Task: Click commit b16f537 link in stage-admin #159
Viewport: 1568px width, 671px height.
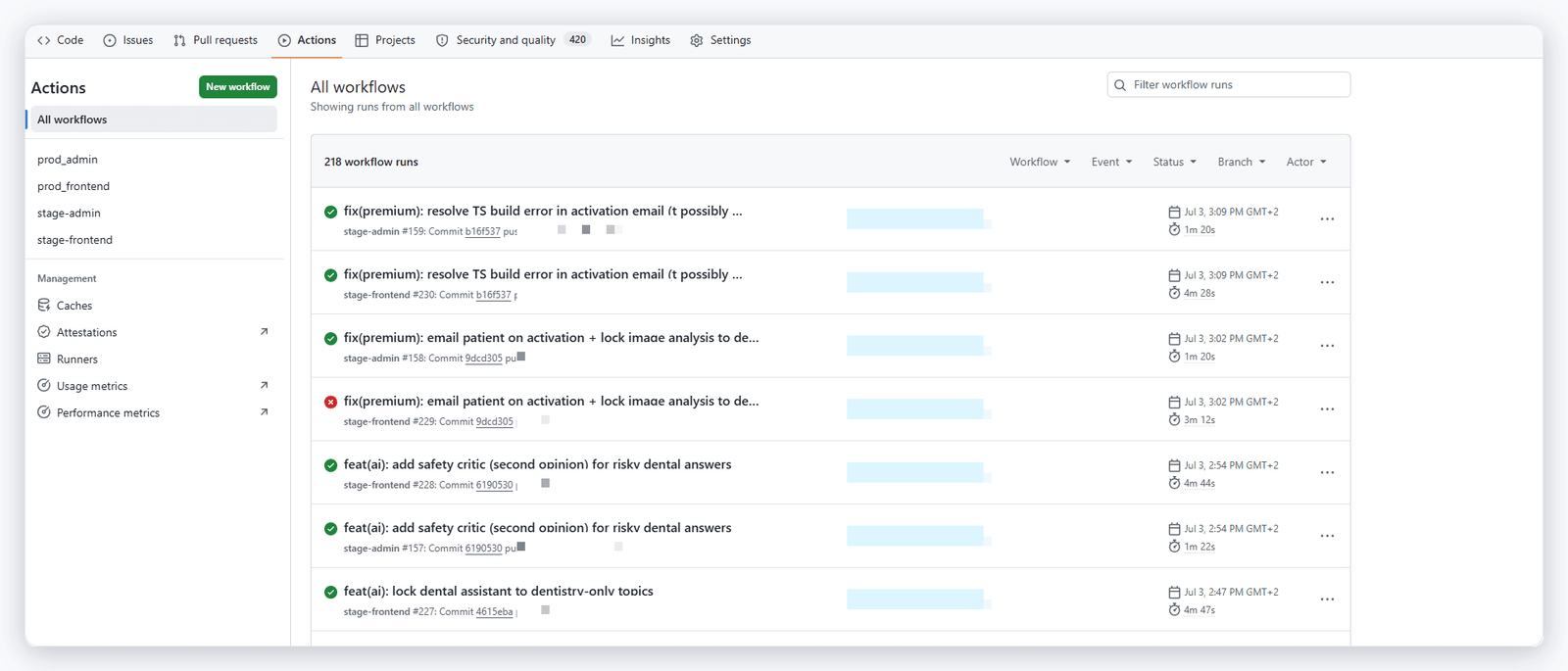Action: point(482,232)
